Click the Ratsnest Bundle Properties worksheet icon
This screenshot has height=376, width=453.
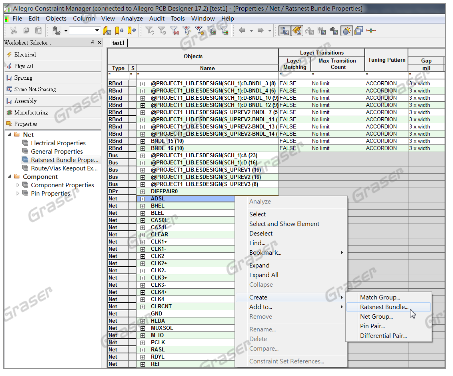(25, 160)
